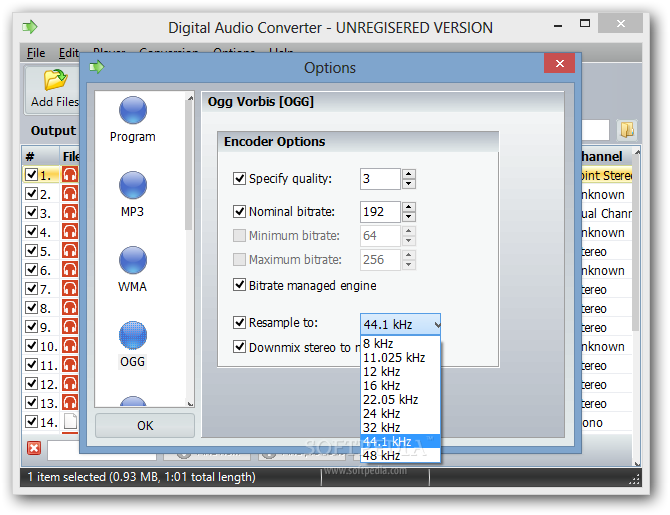The width and height of the screenshot is (670, 515).
Task: Click OK button in Options dialog
Action: pos(145,425)
